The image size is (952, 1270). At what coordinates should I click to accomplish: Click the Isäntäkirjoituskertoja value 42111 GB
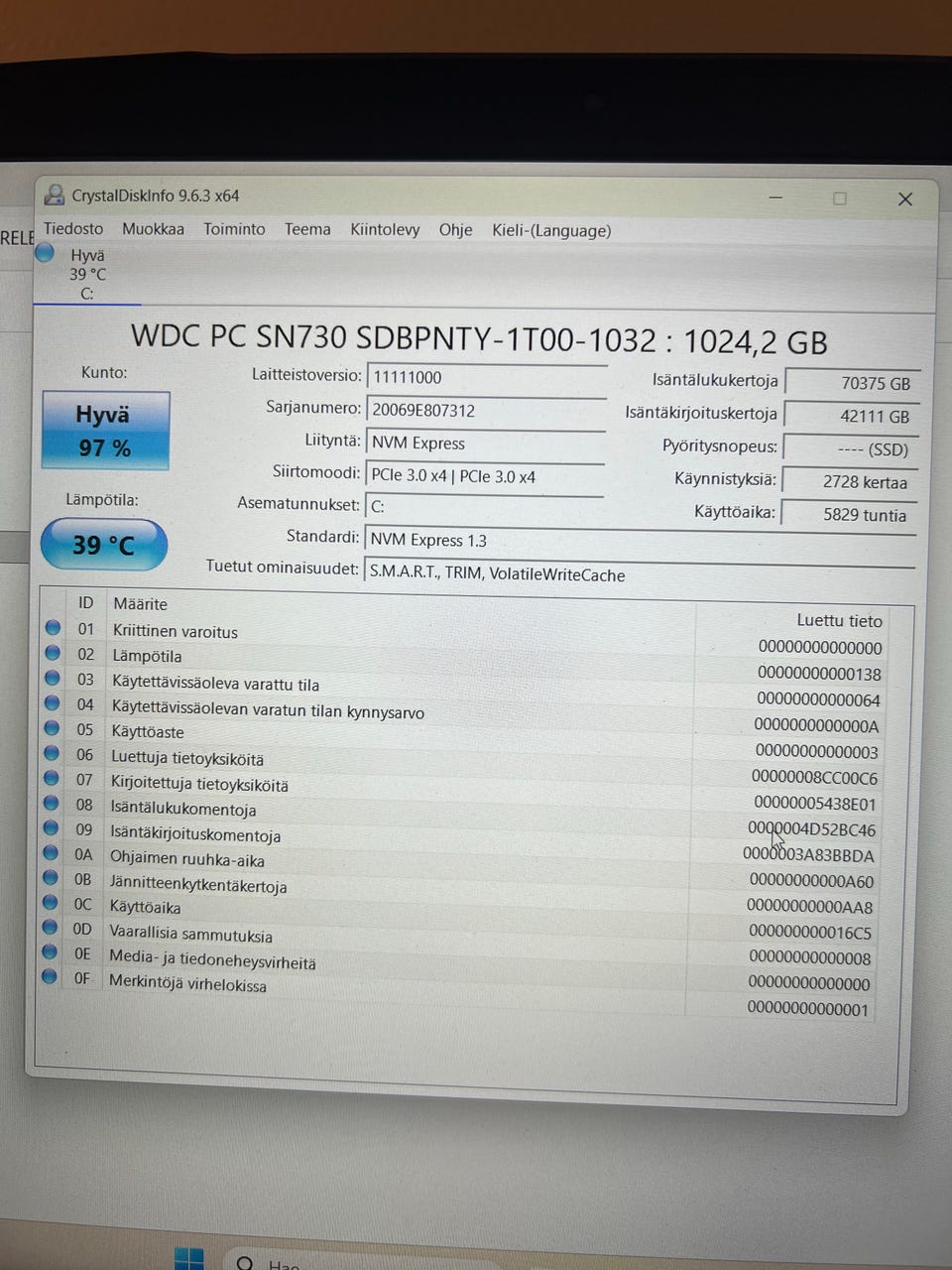(x=852, y=417)
